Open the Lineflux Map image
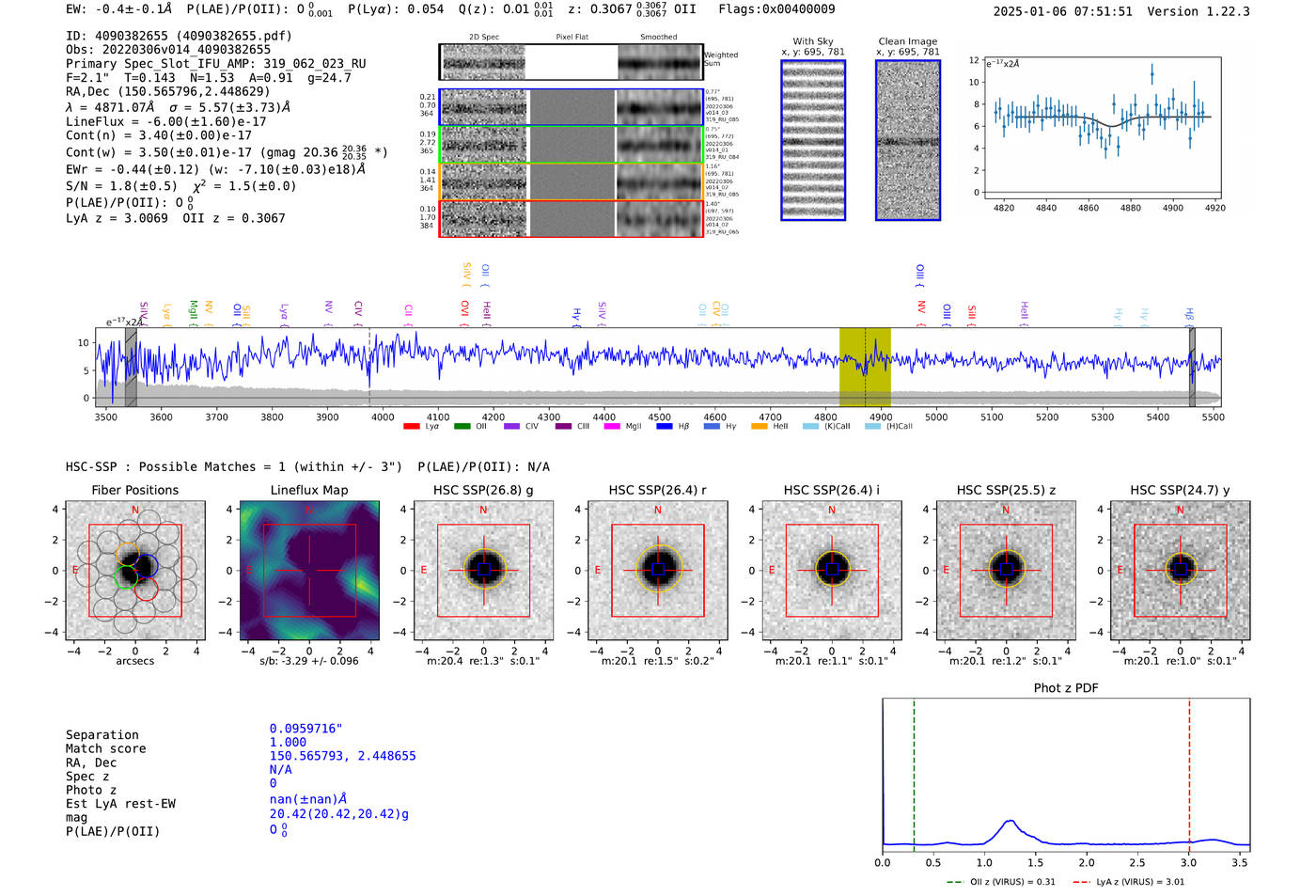Viewport: 1316px width, 896px height. point(309,571)
